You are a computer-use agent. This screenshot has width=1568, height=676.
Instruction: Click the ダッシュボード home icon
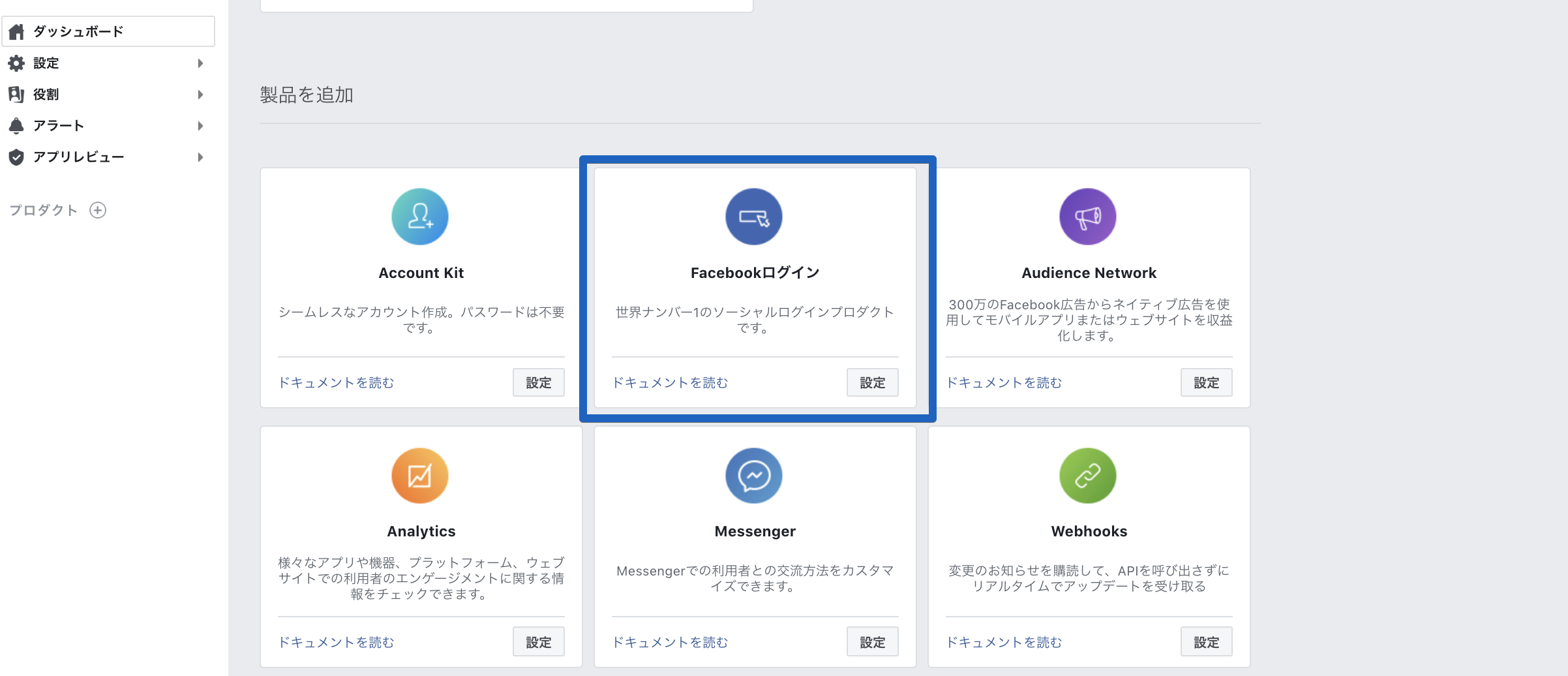(x=16, y=31)
